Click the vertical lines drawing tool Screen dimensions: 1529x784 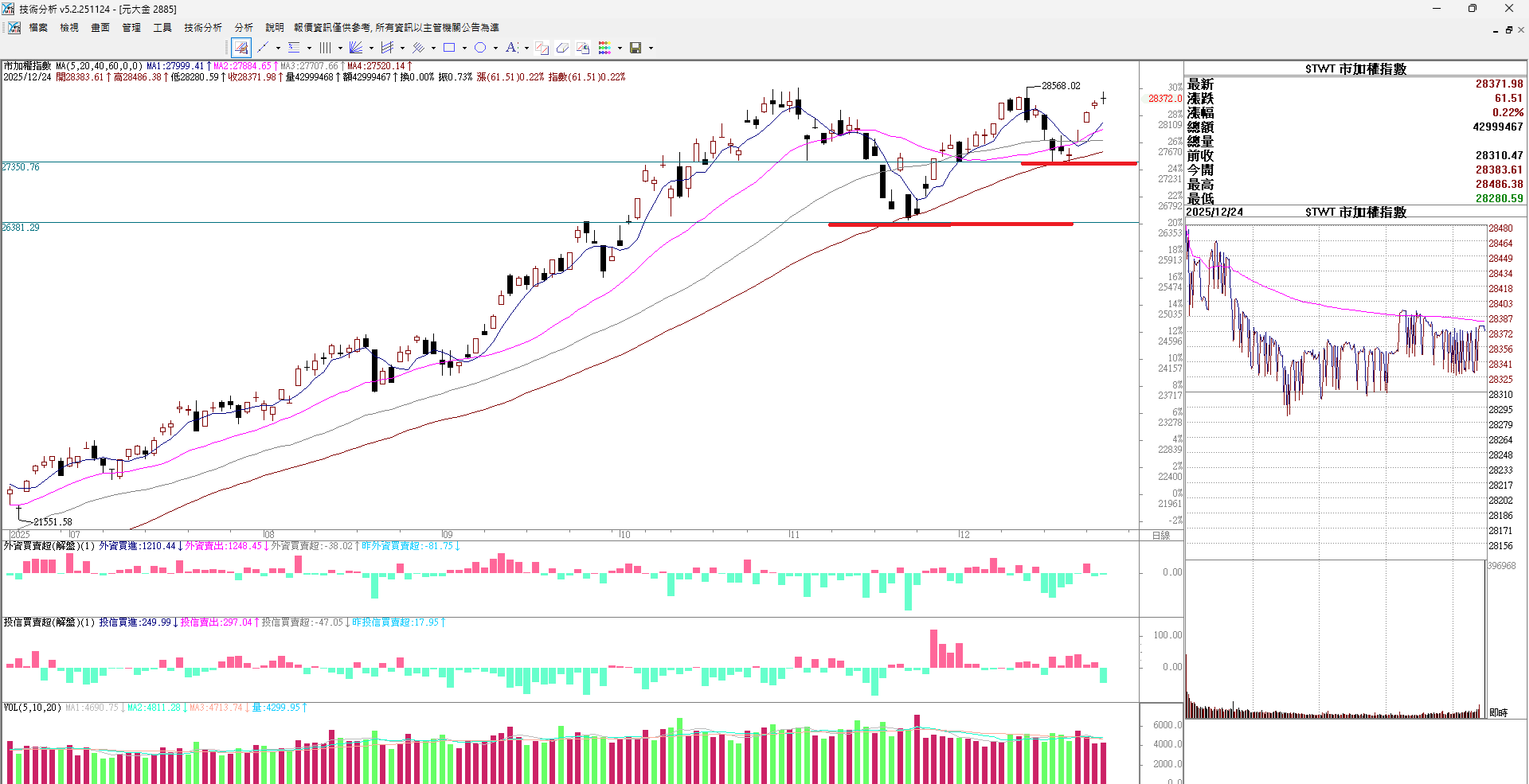pos(325,48)
